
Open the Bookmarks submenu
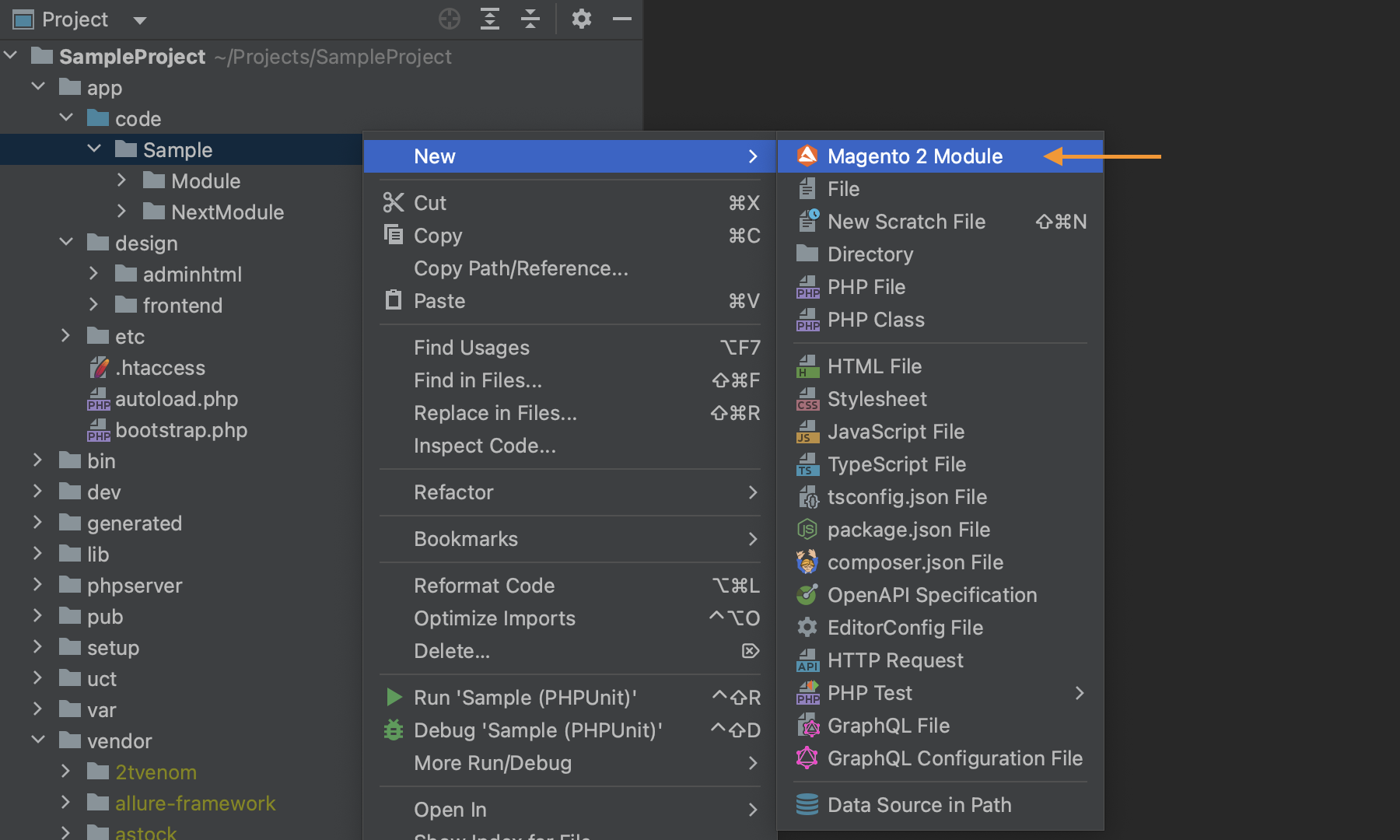(x=570, y=539)
